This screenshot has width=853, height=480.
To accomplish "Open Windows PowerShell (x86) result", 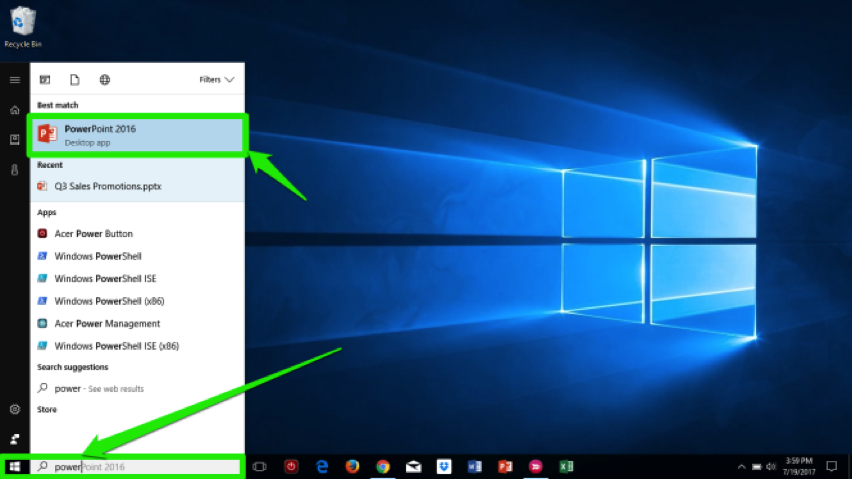I will [x=138, y=301].
